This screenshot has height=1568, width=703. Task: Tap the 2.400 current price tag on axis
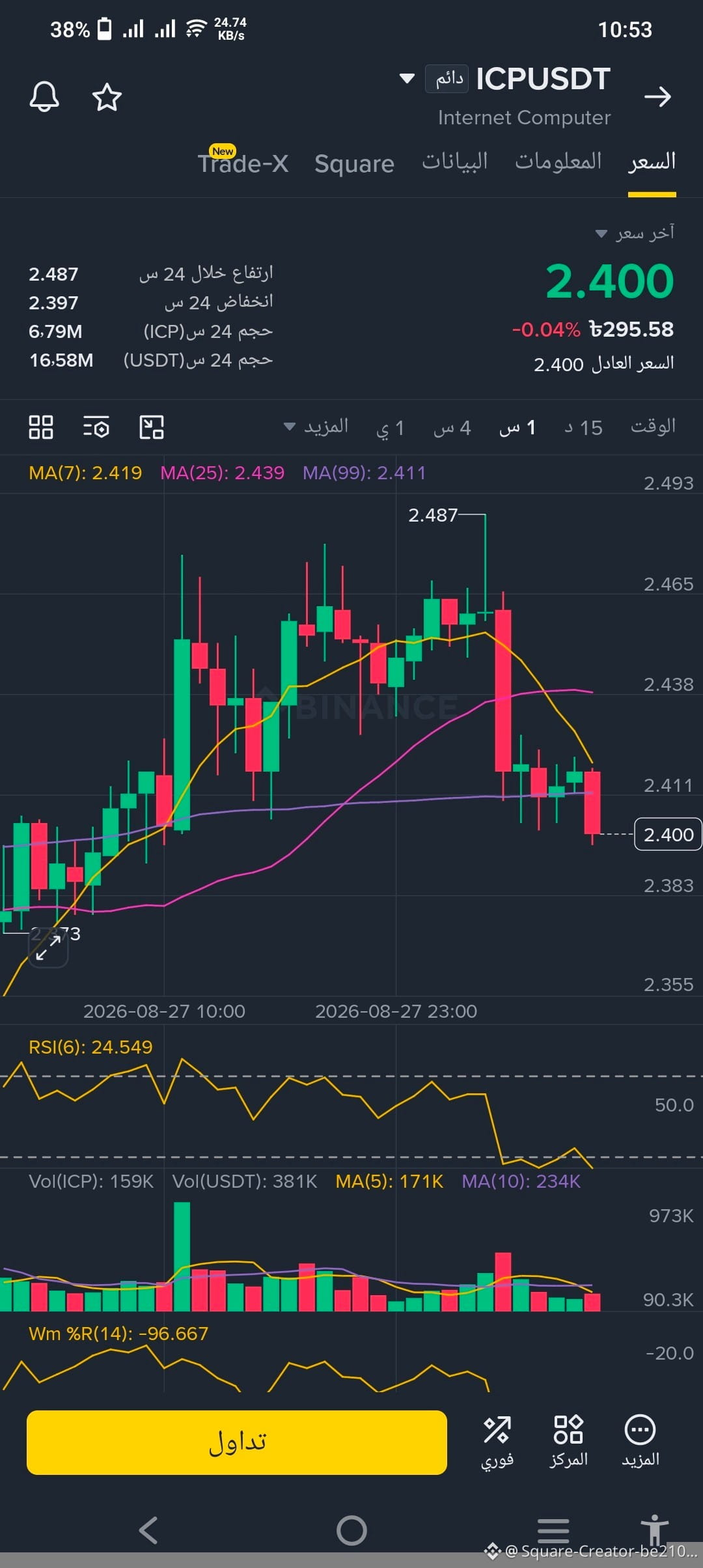[x=668, y=834]
